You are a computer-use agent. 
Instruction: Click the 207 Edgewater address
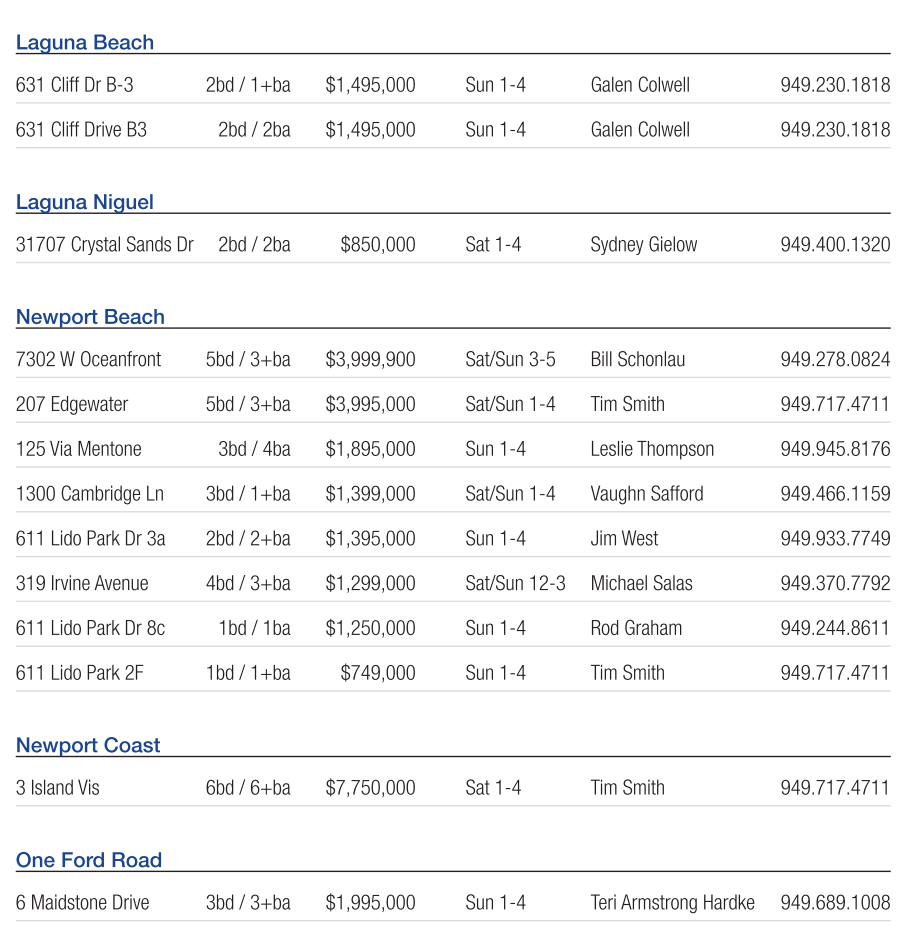click(x=72, y=404)
